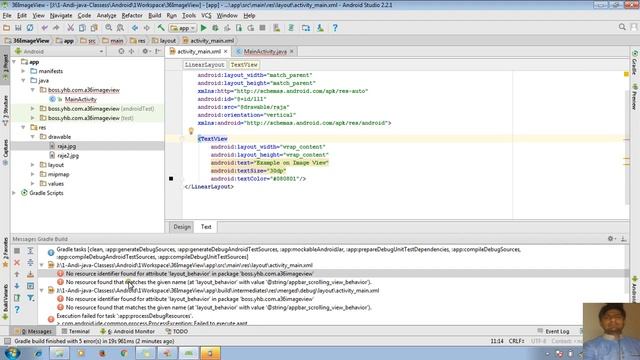Image resolution: width=640 pixels, height=360 pixels.
Task: Open the VCS menu
Action: click(206, 16)
